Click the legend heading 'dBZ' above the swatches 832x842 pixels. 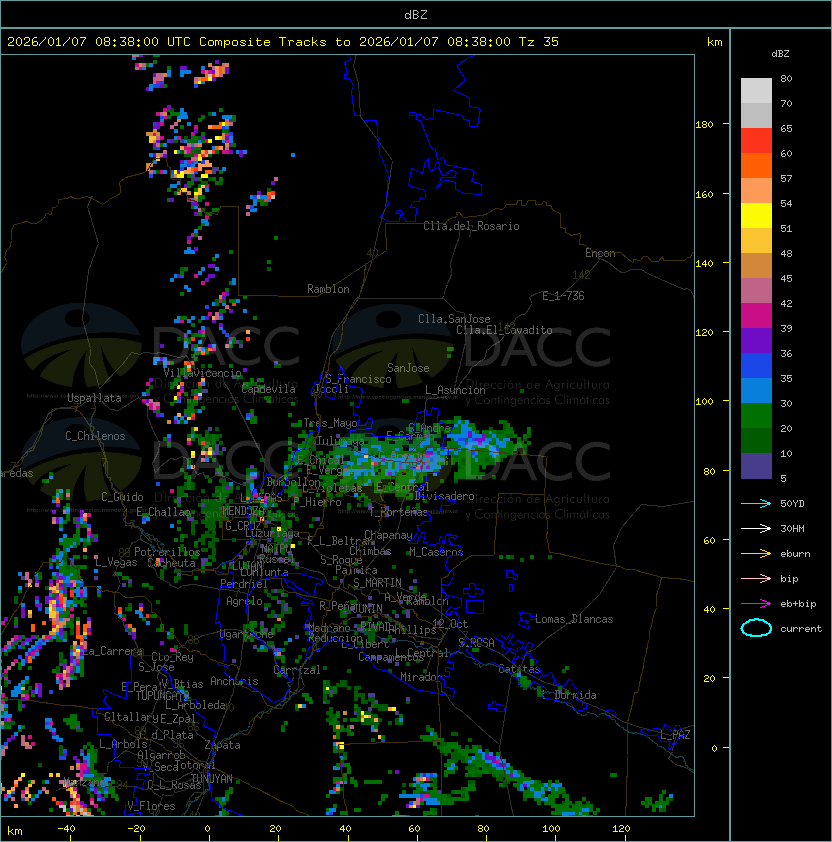[780, 54]
